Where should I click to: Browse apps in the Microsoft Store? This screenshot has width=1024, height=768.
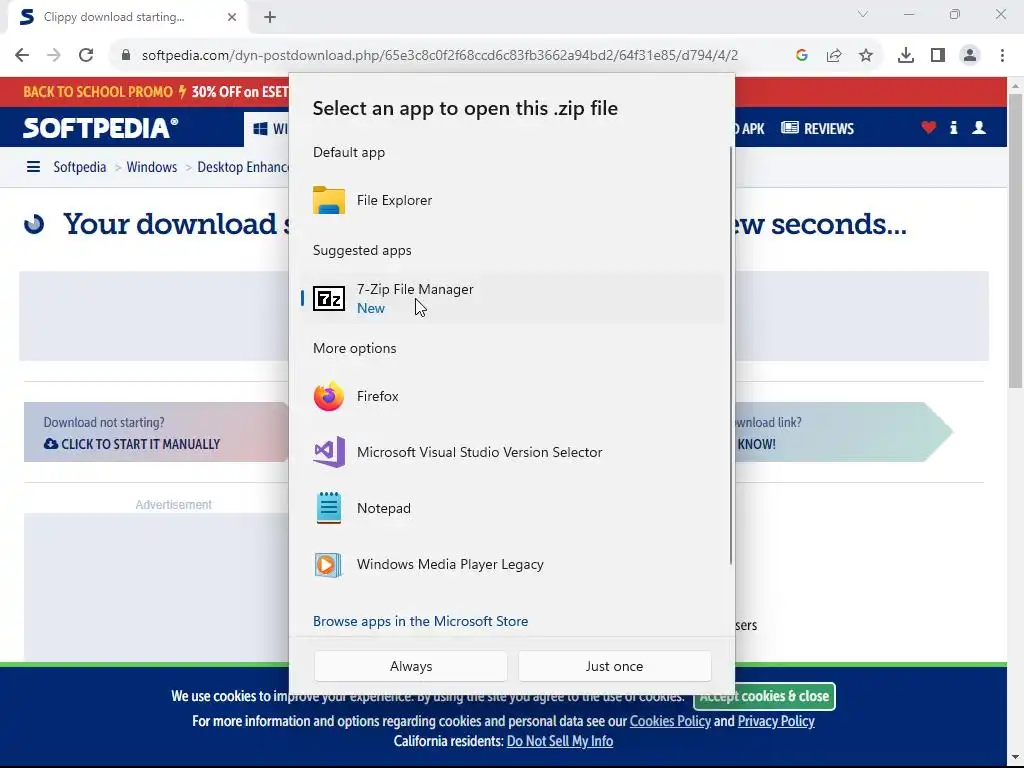(x=421, y=621)
